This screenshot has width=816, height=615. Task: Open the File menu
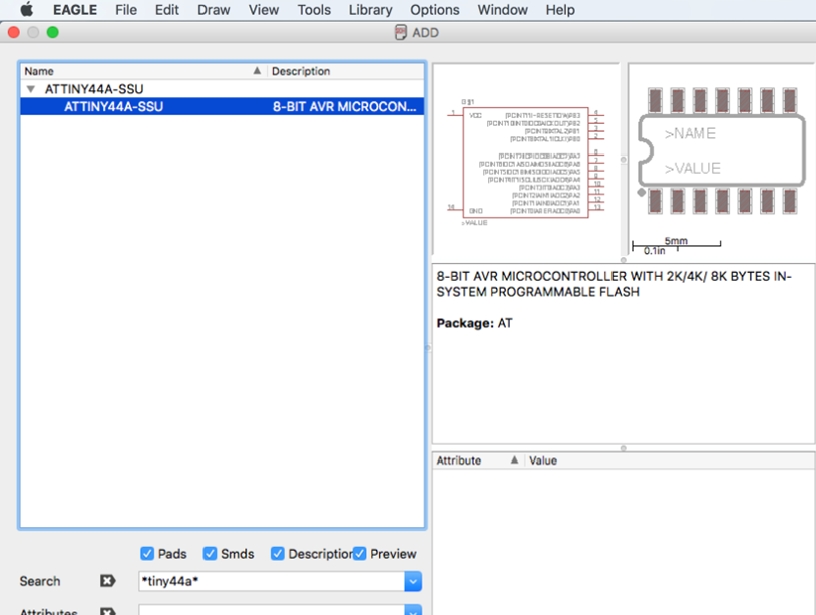[x=126, y=10]
